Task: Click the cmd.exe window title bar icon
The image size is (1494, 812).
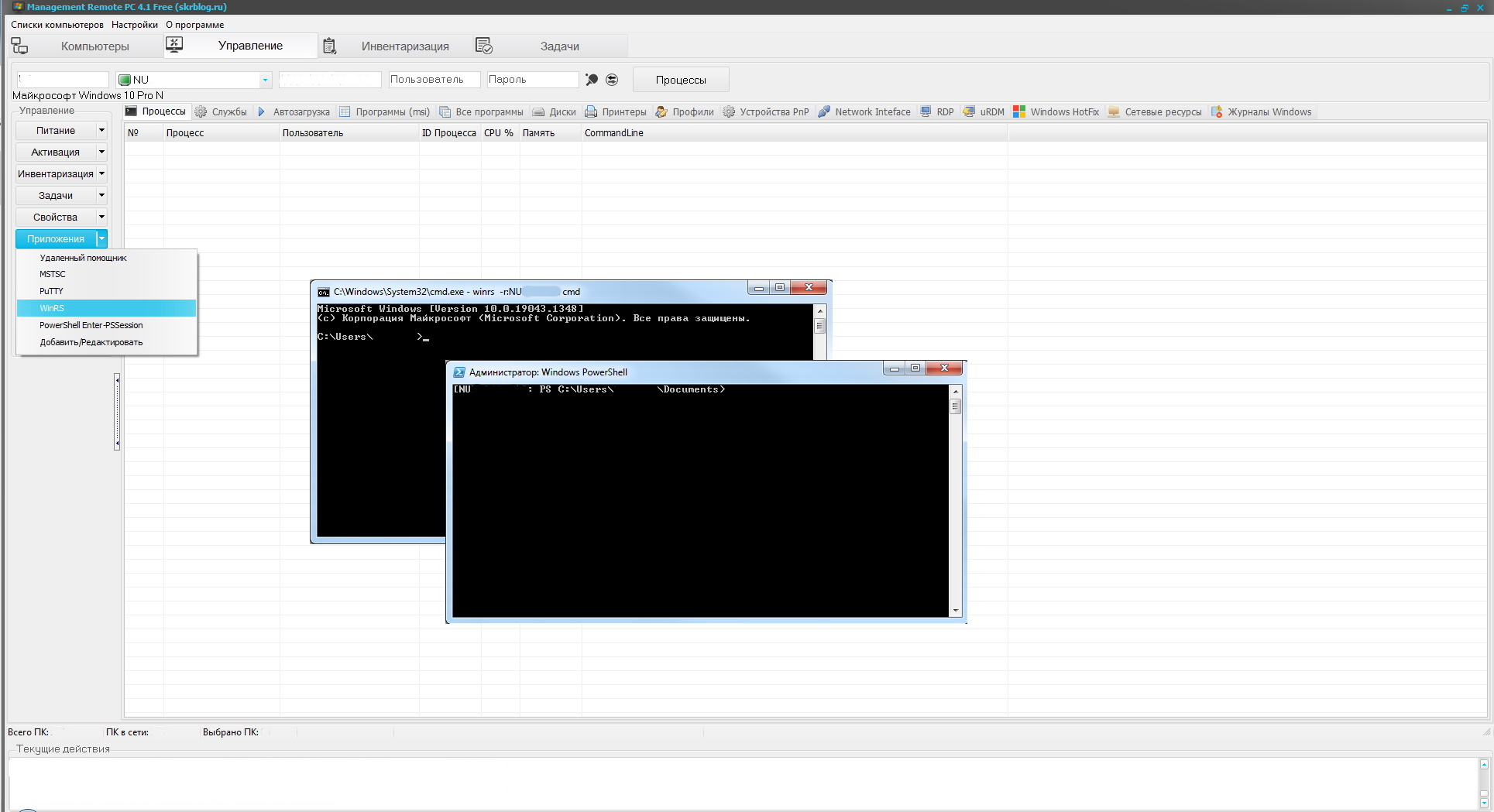Action: (324, 292)
